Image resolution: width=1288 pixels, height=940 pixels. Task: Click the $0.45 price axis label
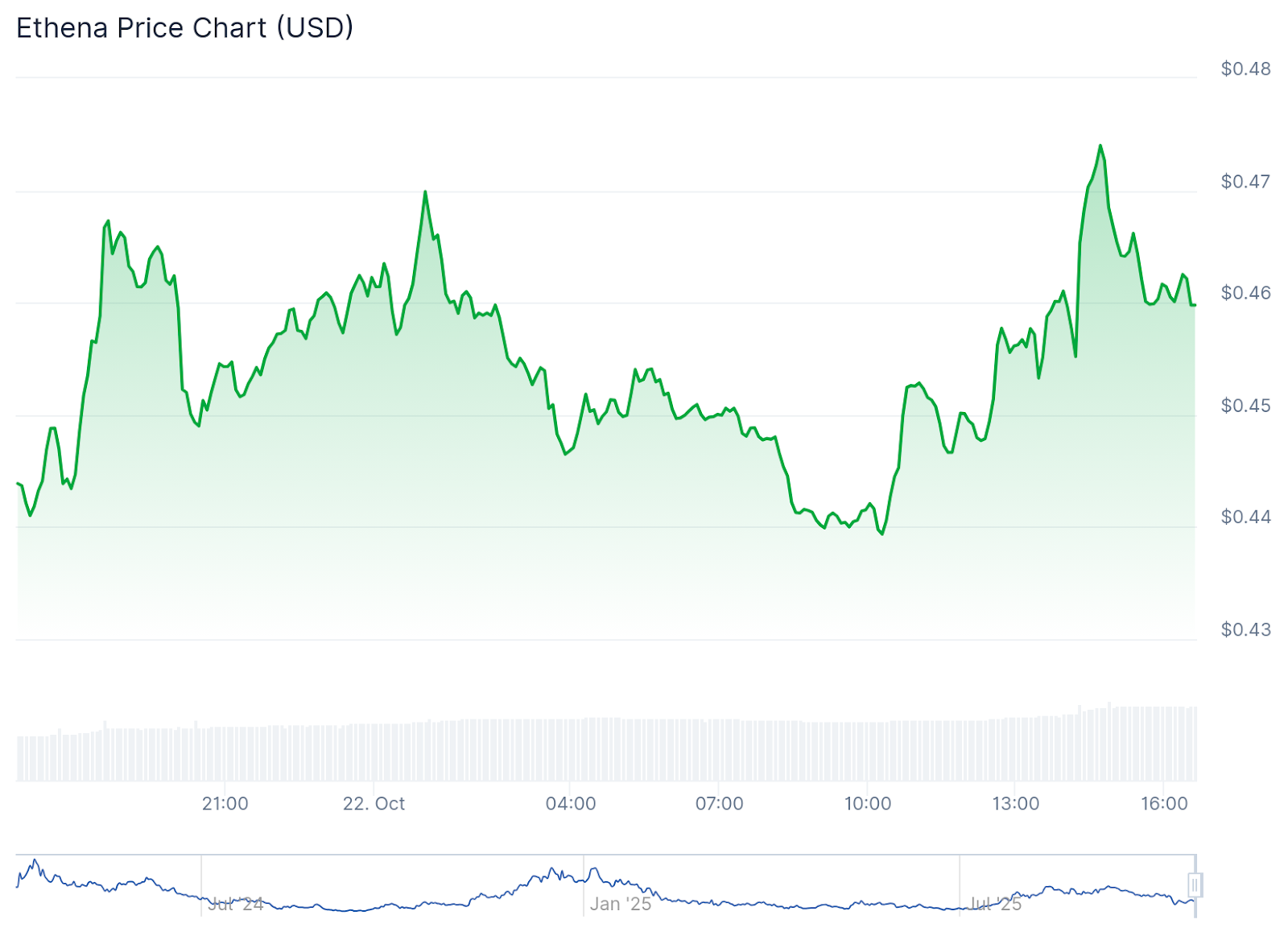click(x=1245, y=406)
